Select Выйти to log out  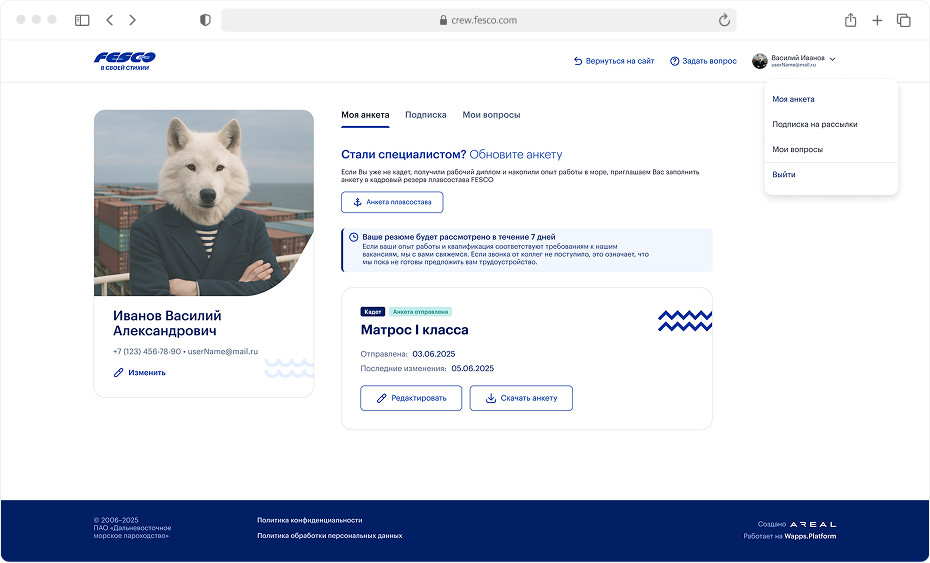[784, 175]
